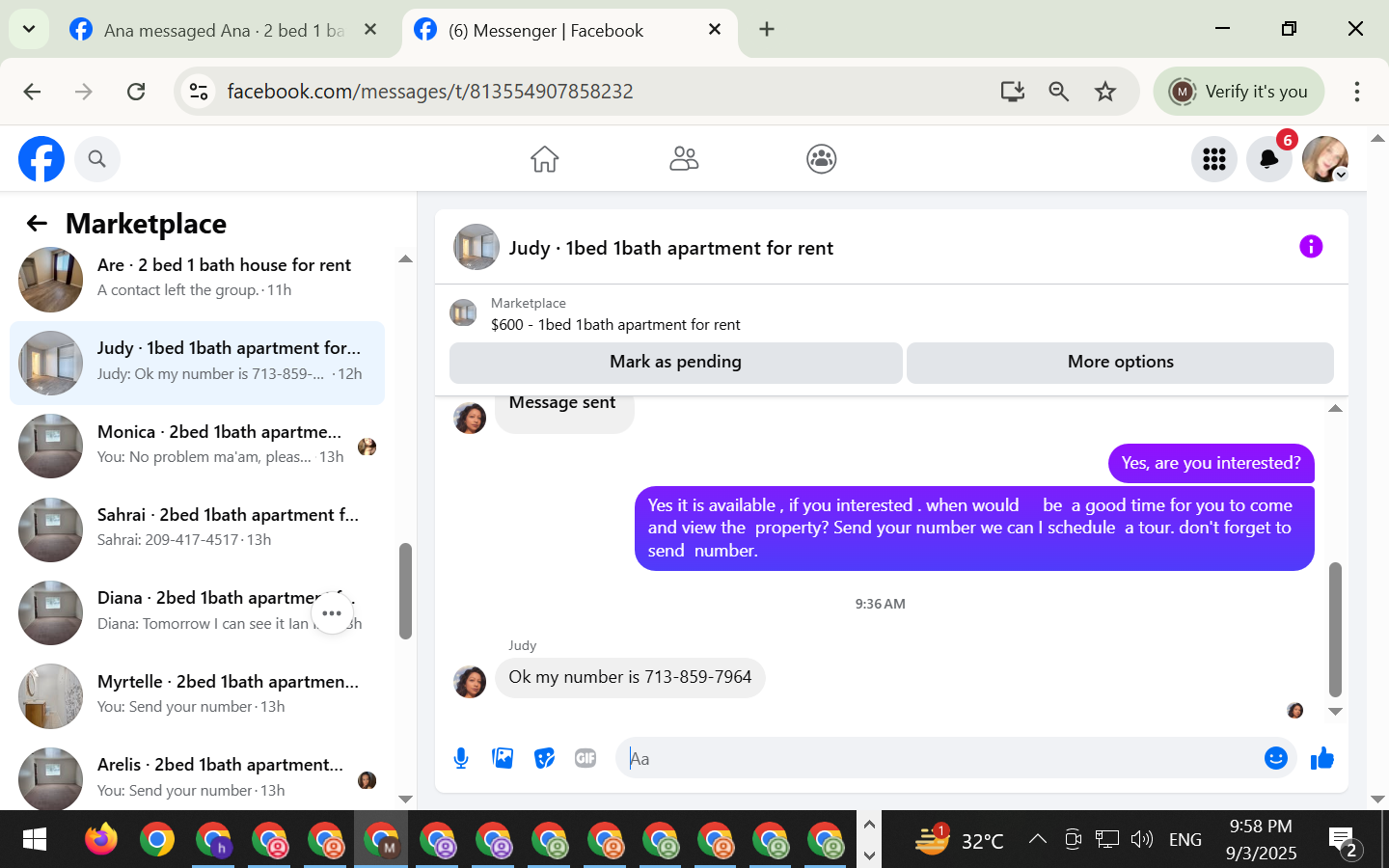The image size is (1389, 868).
Task: Open Sahrai 2bed 1bath apartment chat
Action: coord(197,529)
